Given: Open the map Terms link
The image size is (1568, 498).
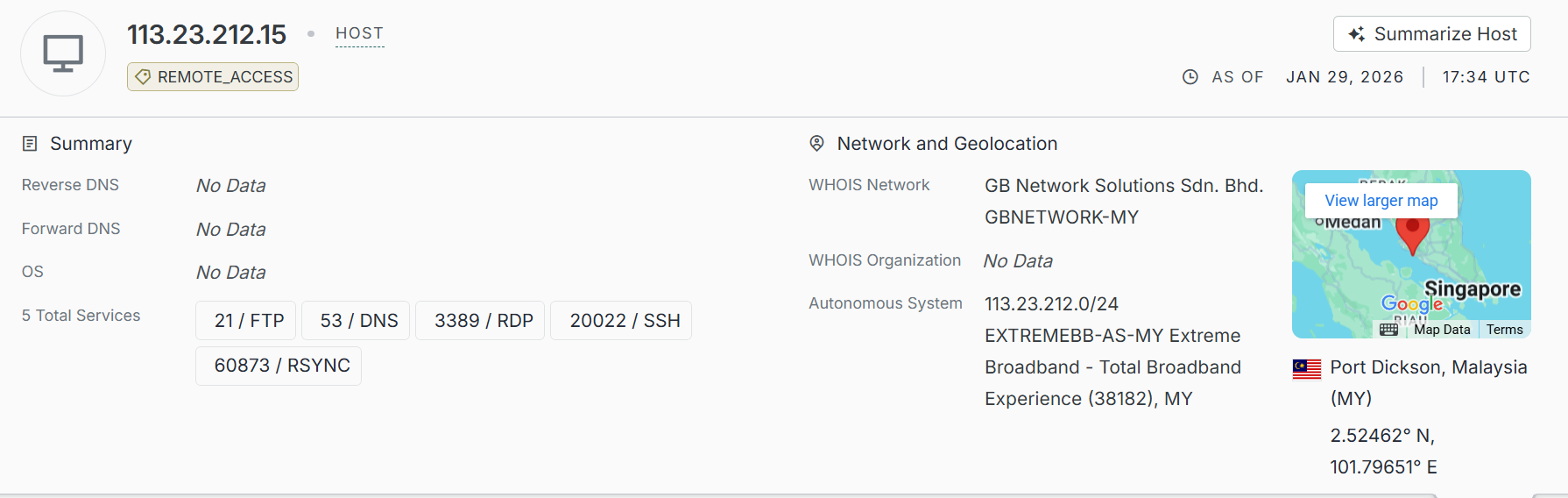Looking at the screenshot, I should pyautogui.click(x=1504, y=330).
